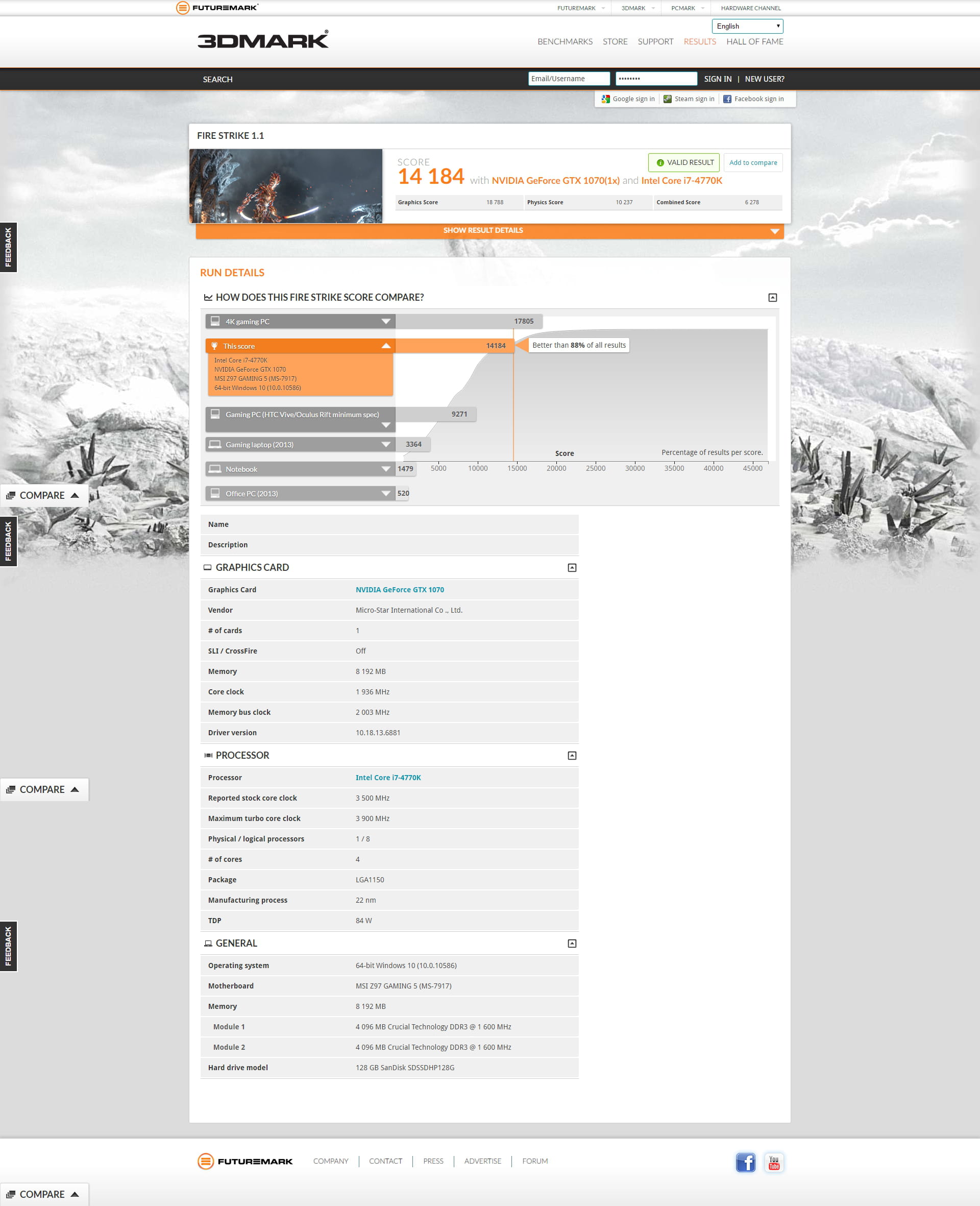Click the 9271 score bar

(436, 414)
